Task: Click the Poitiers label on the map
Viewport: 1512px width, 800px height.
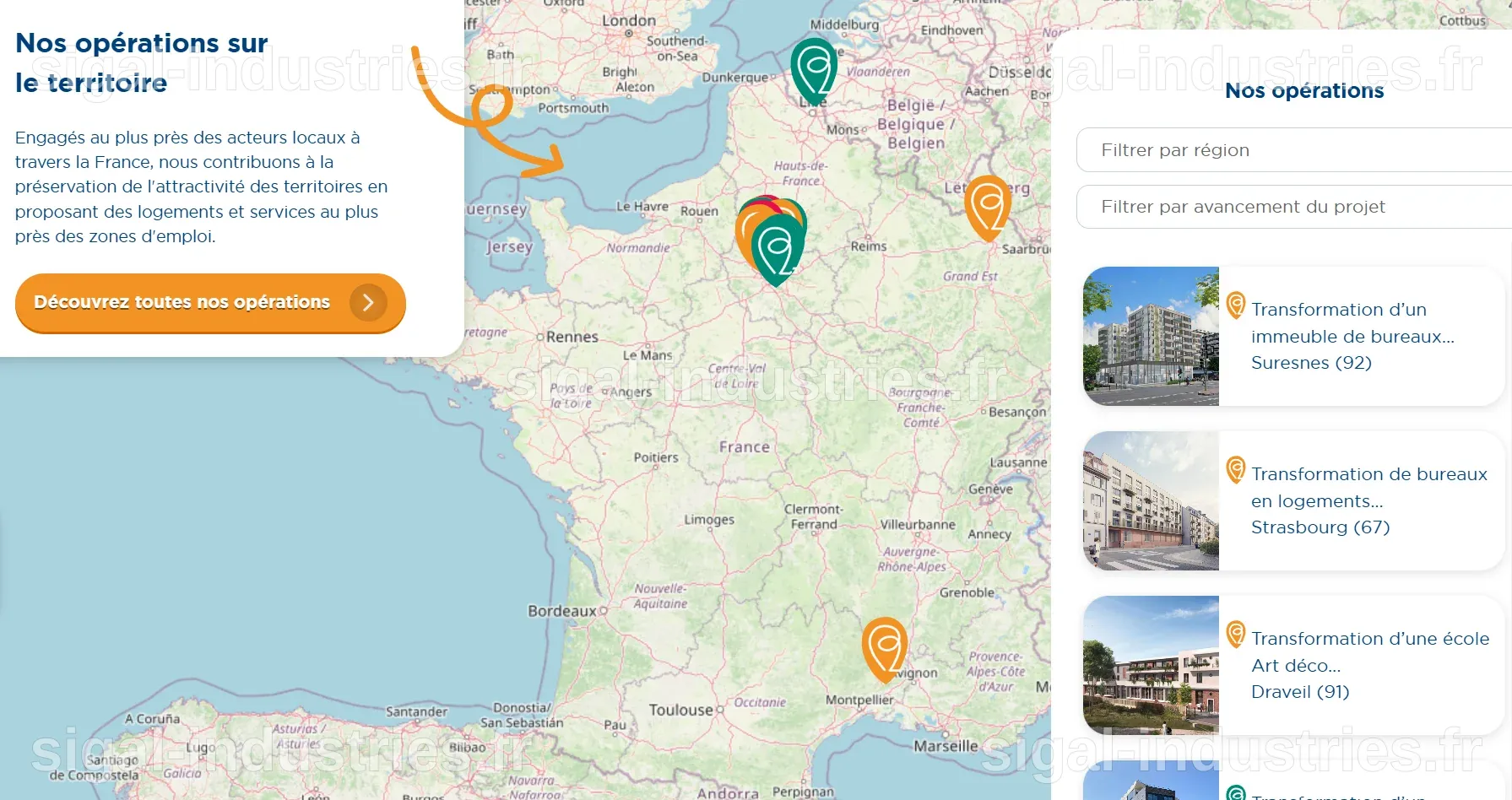Action: (x=656, y=457)
